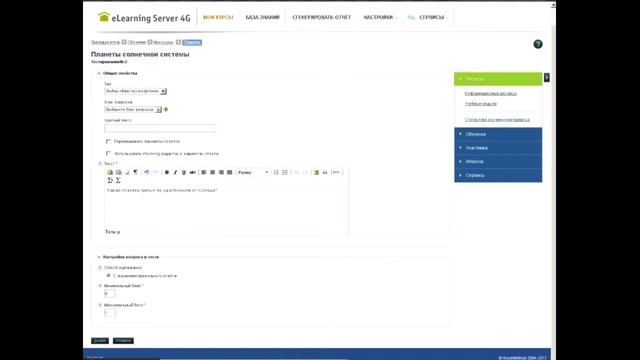Align text right in the editor
This screenshot has height=360, width=640.
tap(221, 172)
